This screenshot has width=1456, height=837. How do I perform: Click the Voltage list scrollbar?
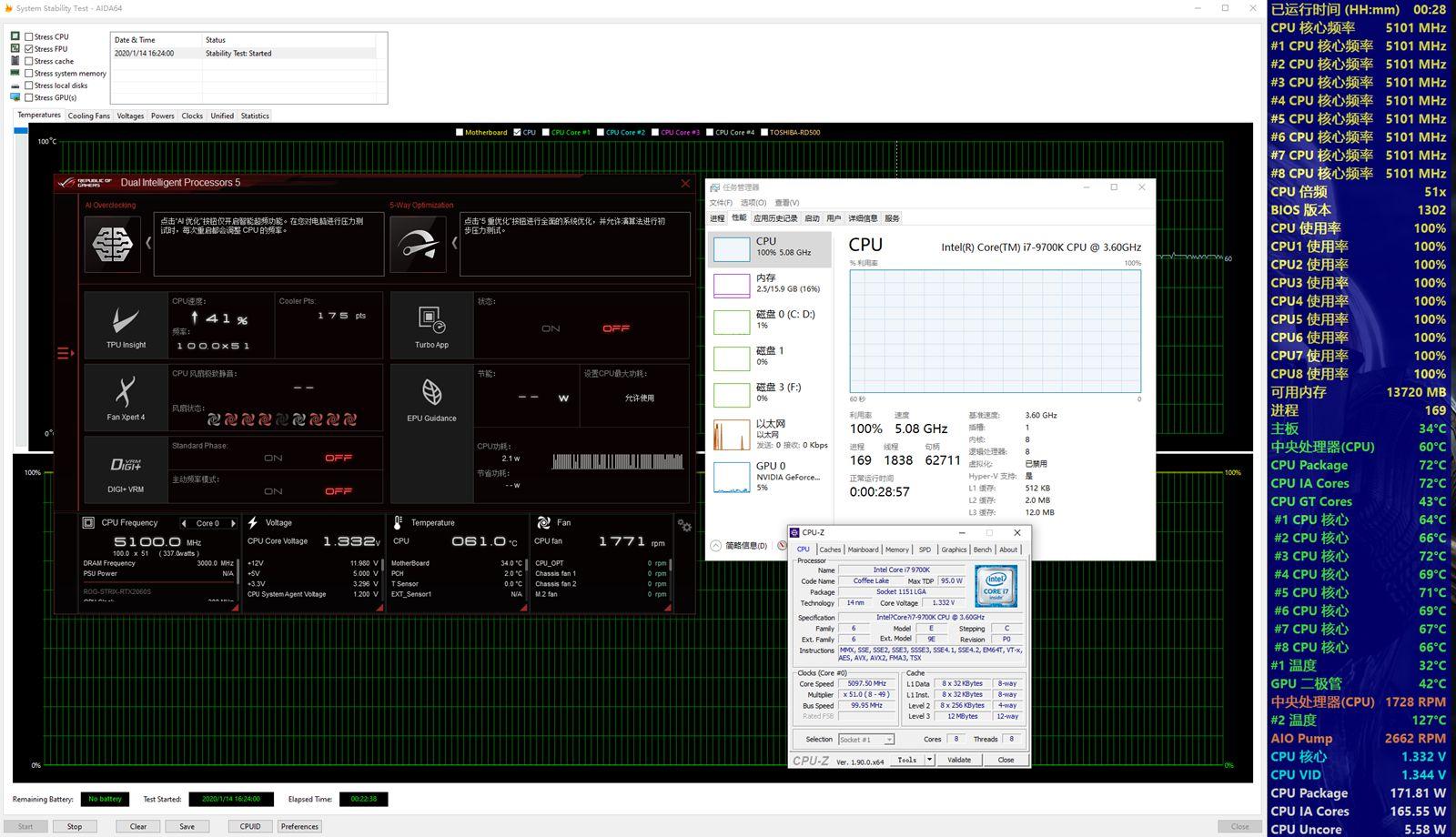[x=383, y=579]
